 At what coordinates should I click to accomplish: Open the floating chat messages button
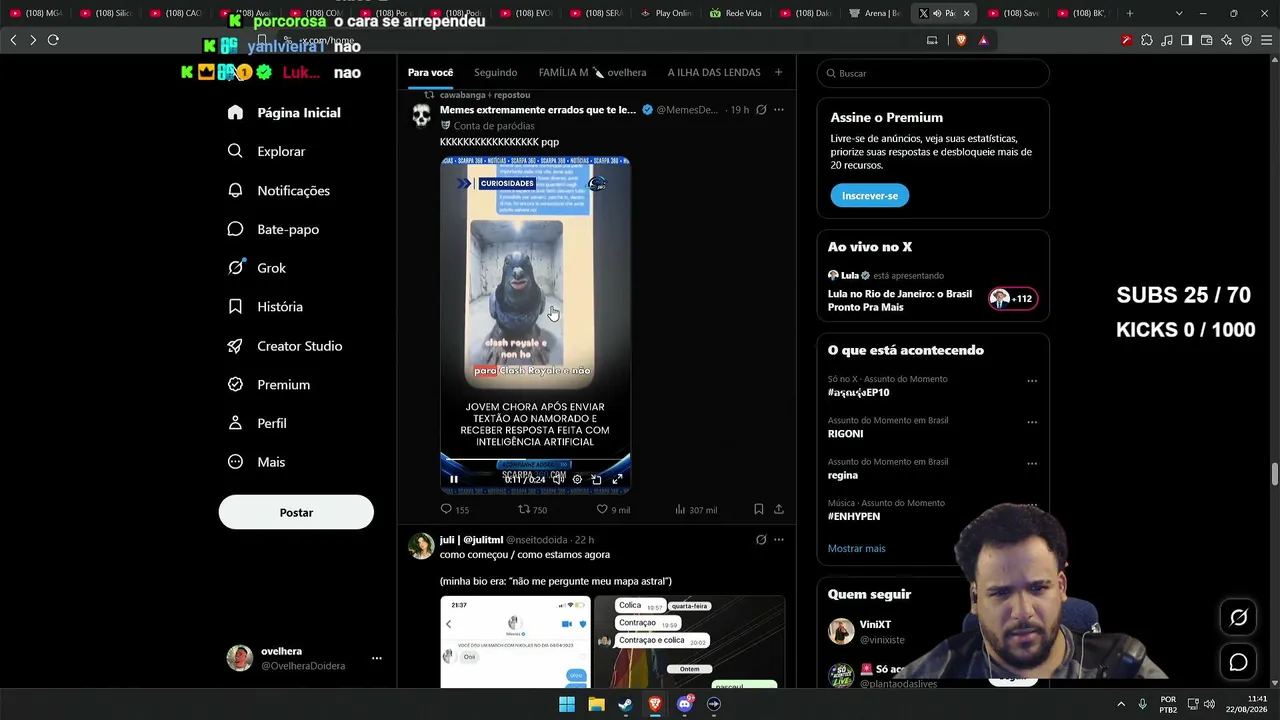pyautogui.click(x=1238, y=662)
